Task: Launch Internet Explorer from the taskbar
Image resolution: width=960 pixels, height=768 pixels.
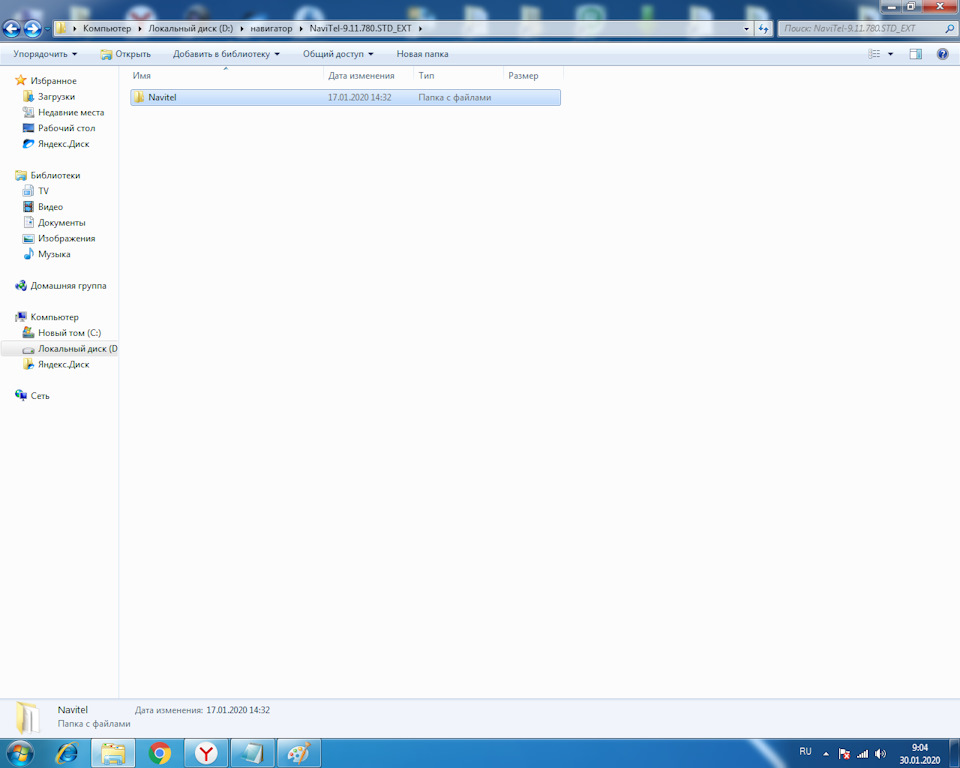Action: [66, 753]
